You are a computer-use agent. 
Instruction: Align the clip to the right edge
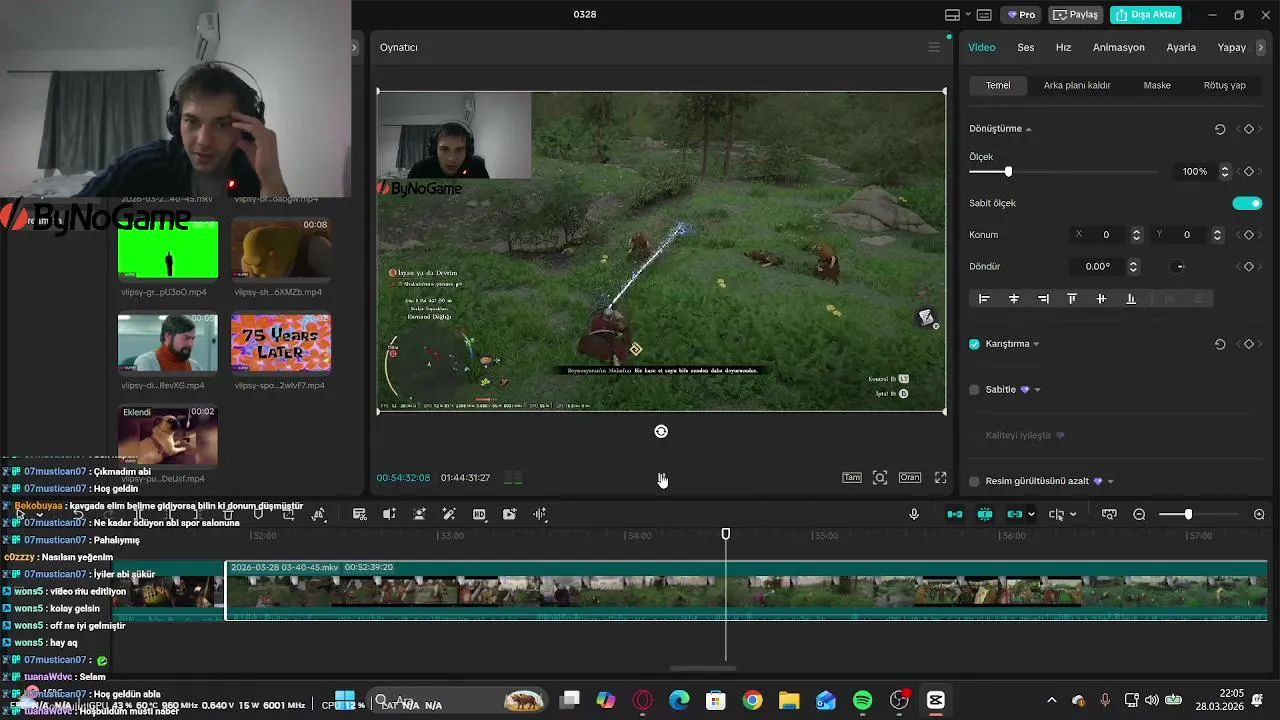(x=1043, y=299)
